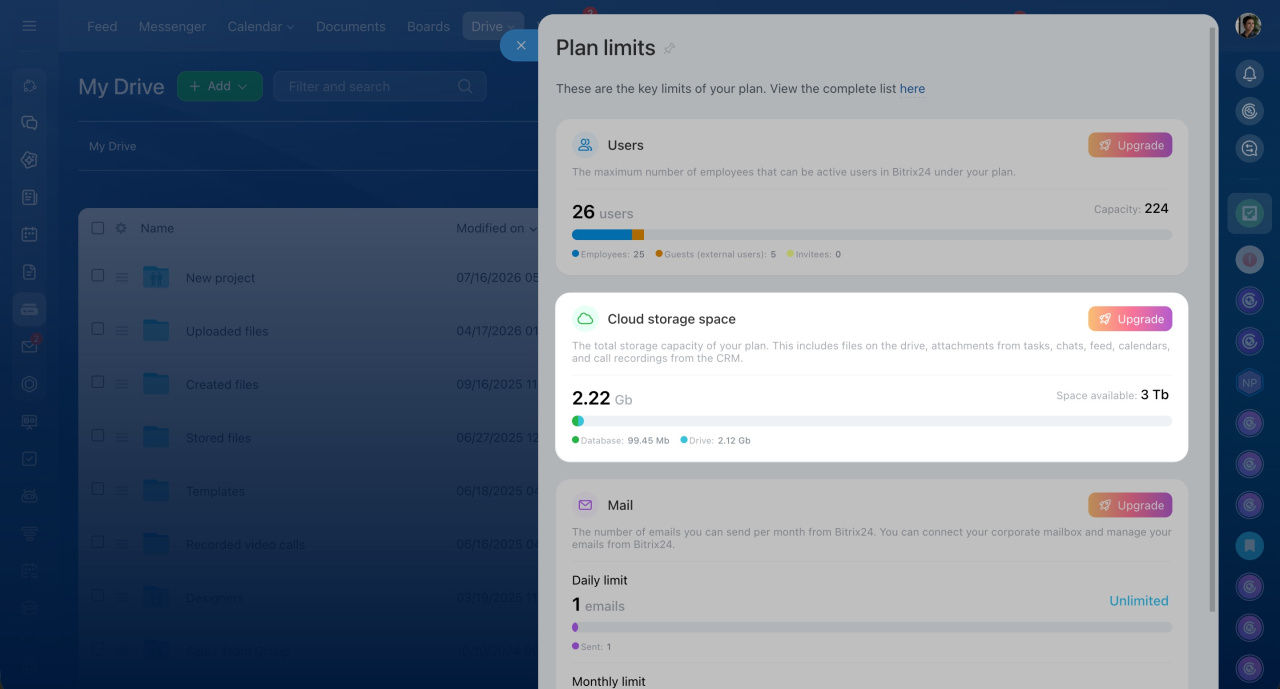Click the cloud storage usage progress bar

pos(872,421)
